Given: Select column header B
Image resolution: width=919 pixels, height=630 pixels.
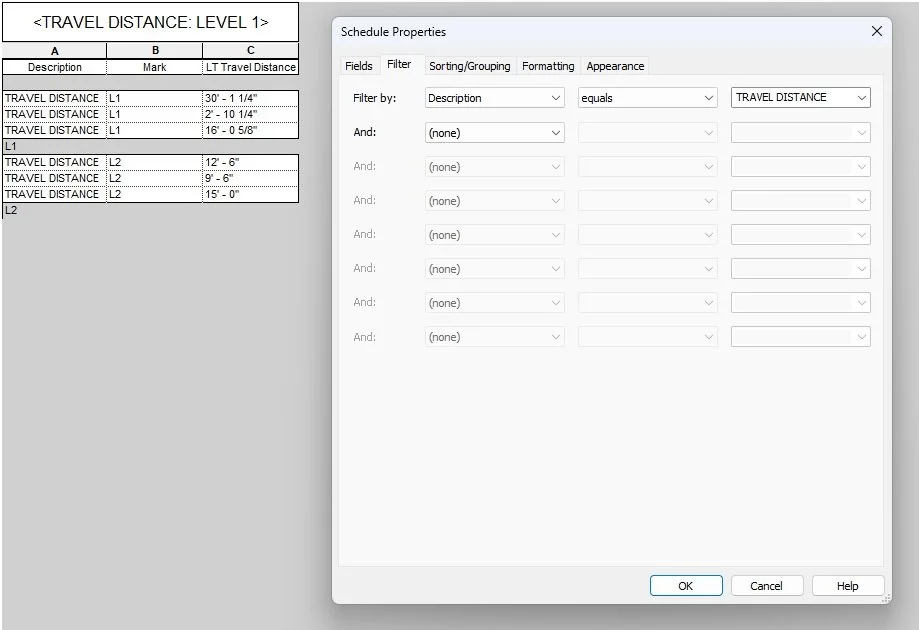Looking at the screenshot, I should click(155, 50).
